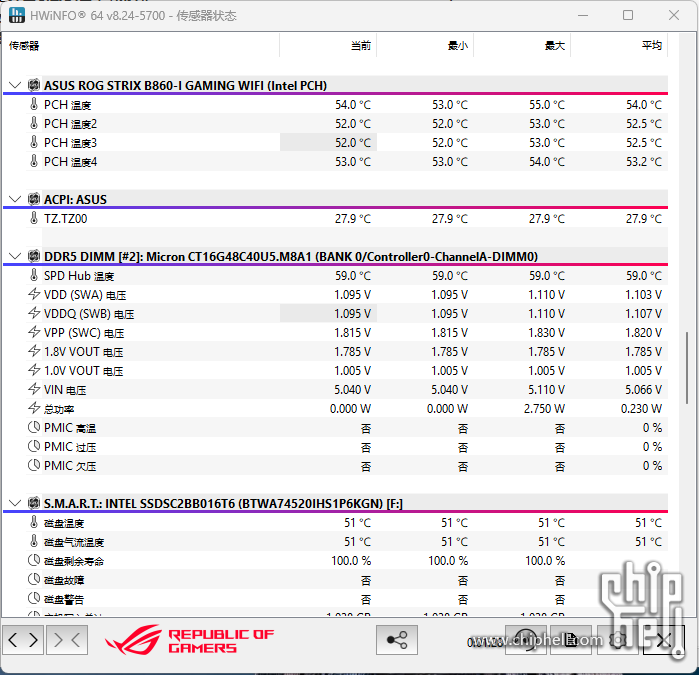Start logging with the log file button
699x675 pixels.
tap(571, 640)
